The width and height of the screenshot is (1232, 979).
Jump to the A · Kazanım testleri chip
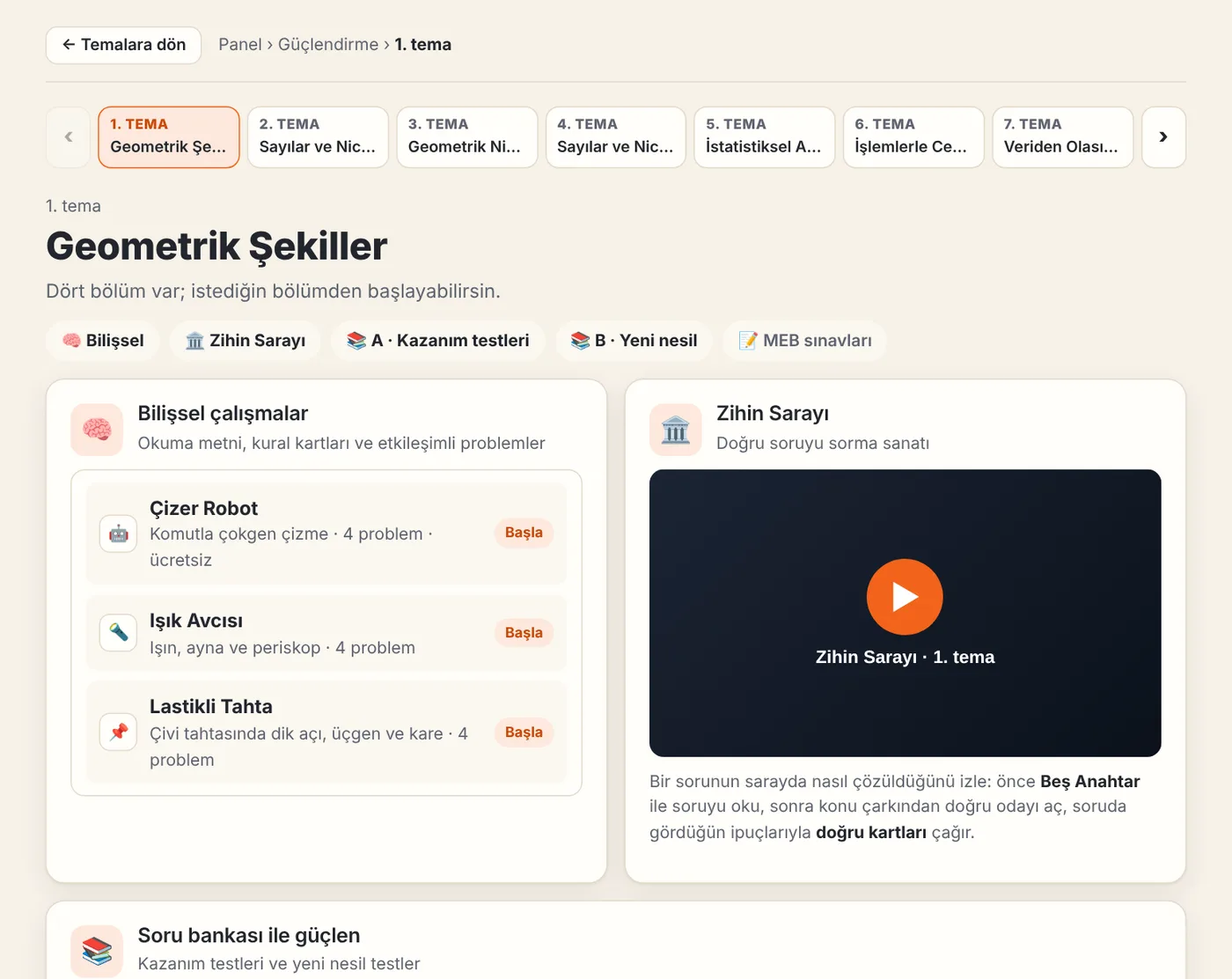438,341
